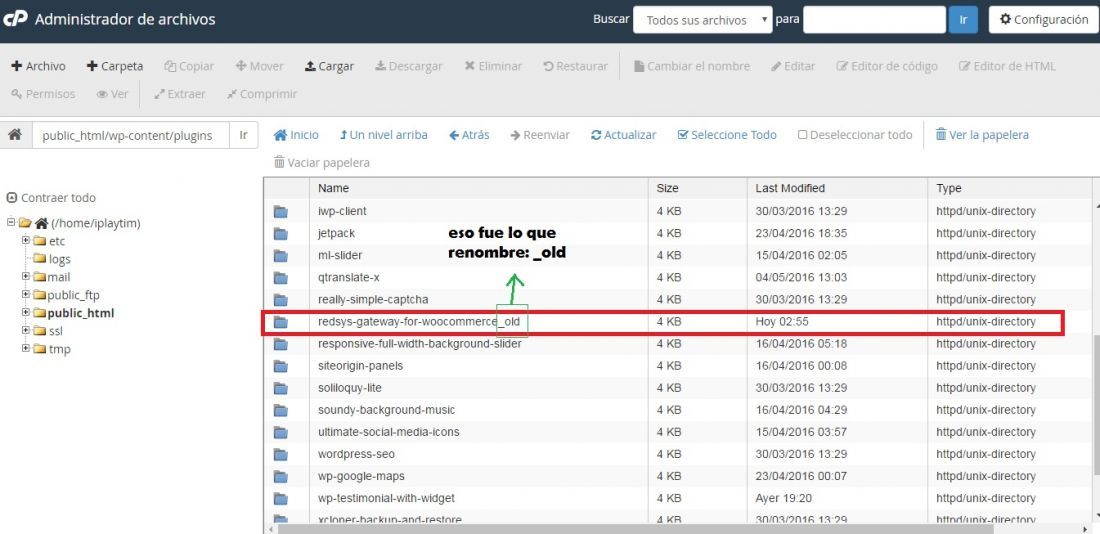Select the really-simple-captcha folder name
The height and width of the screenshot is (534, 1100).
pos(373,300)
